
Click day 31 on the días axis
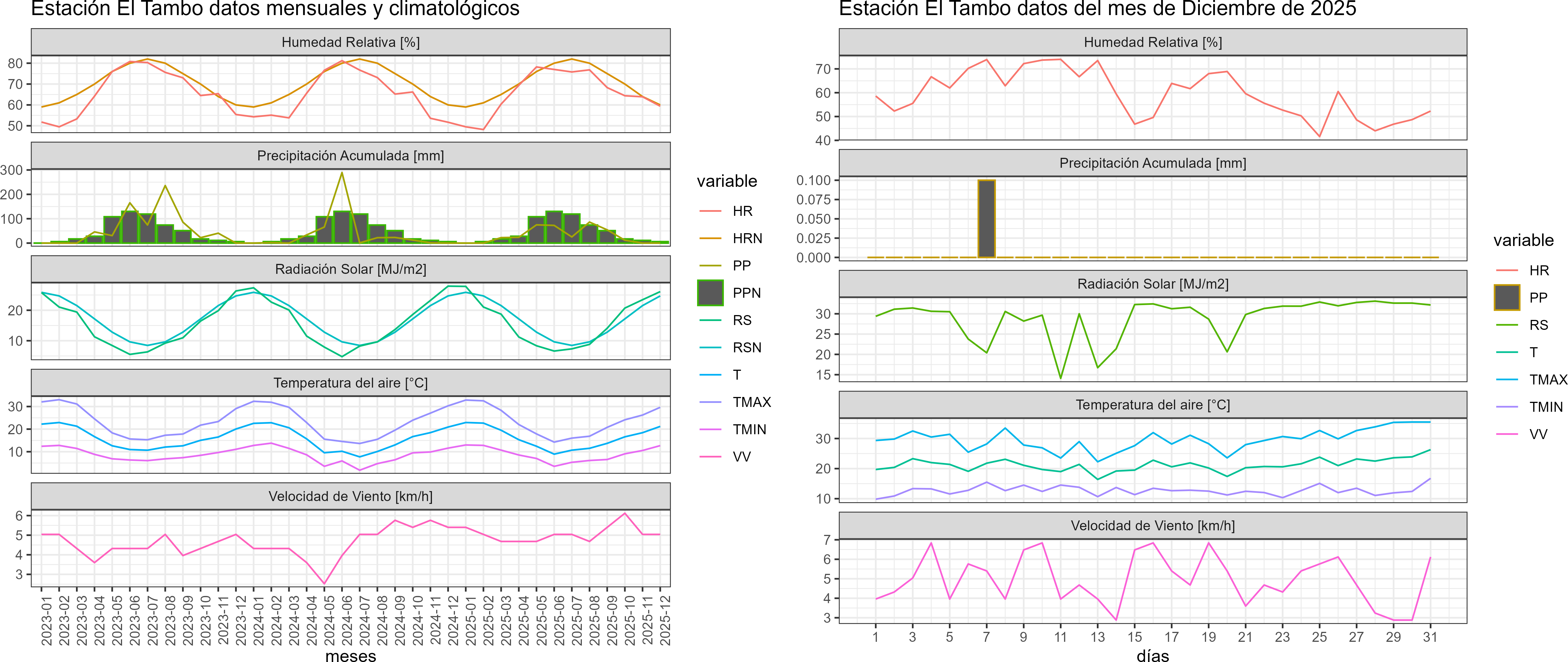coord(1430,637)
